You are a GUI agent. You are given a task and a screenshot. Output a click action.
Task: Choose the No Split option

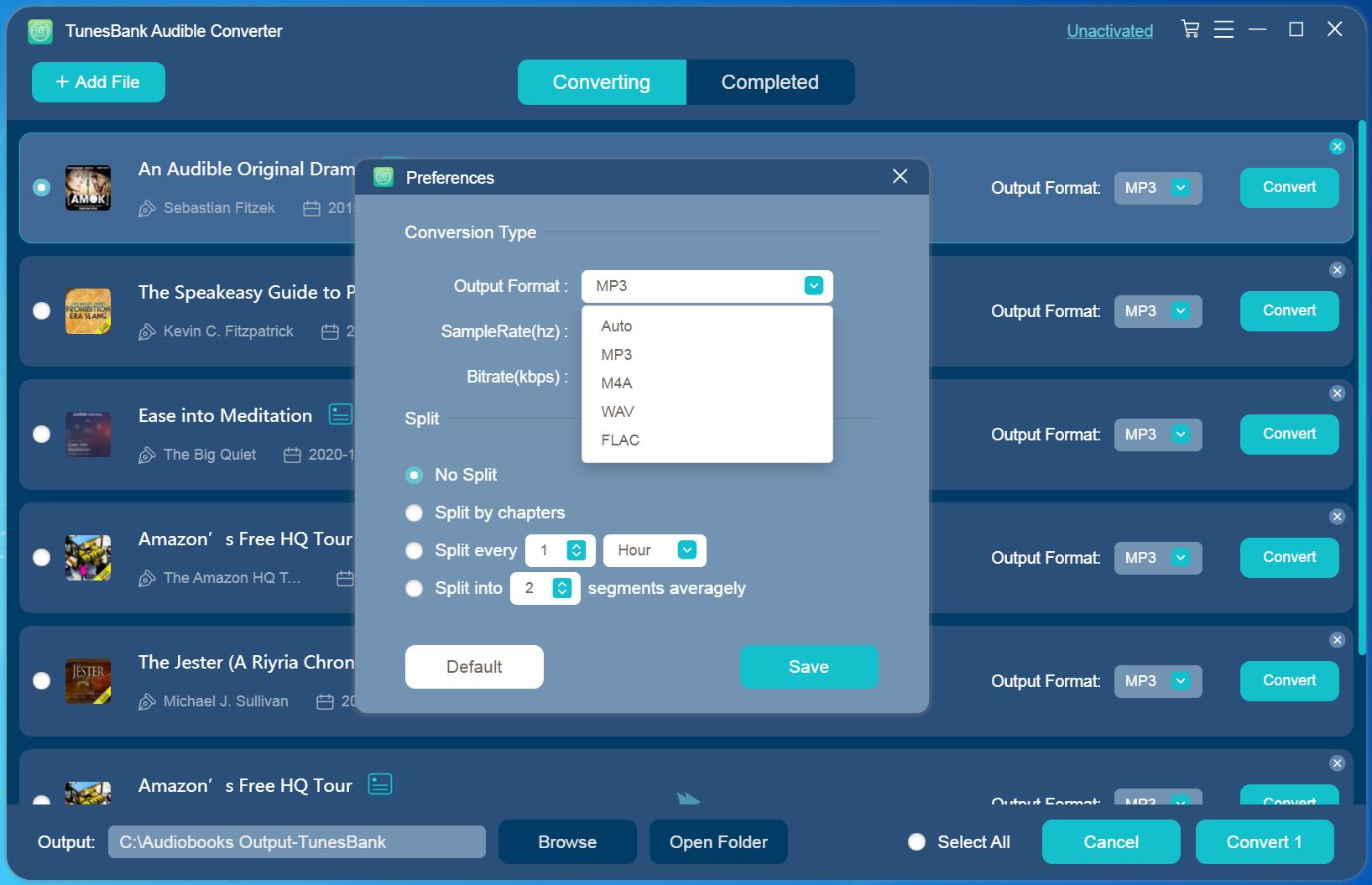414,475
